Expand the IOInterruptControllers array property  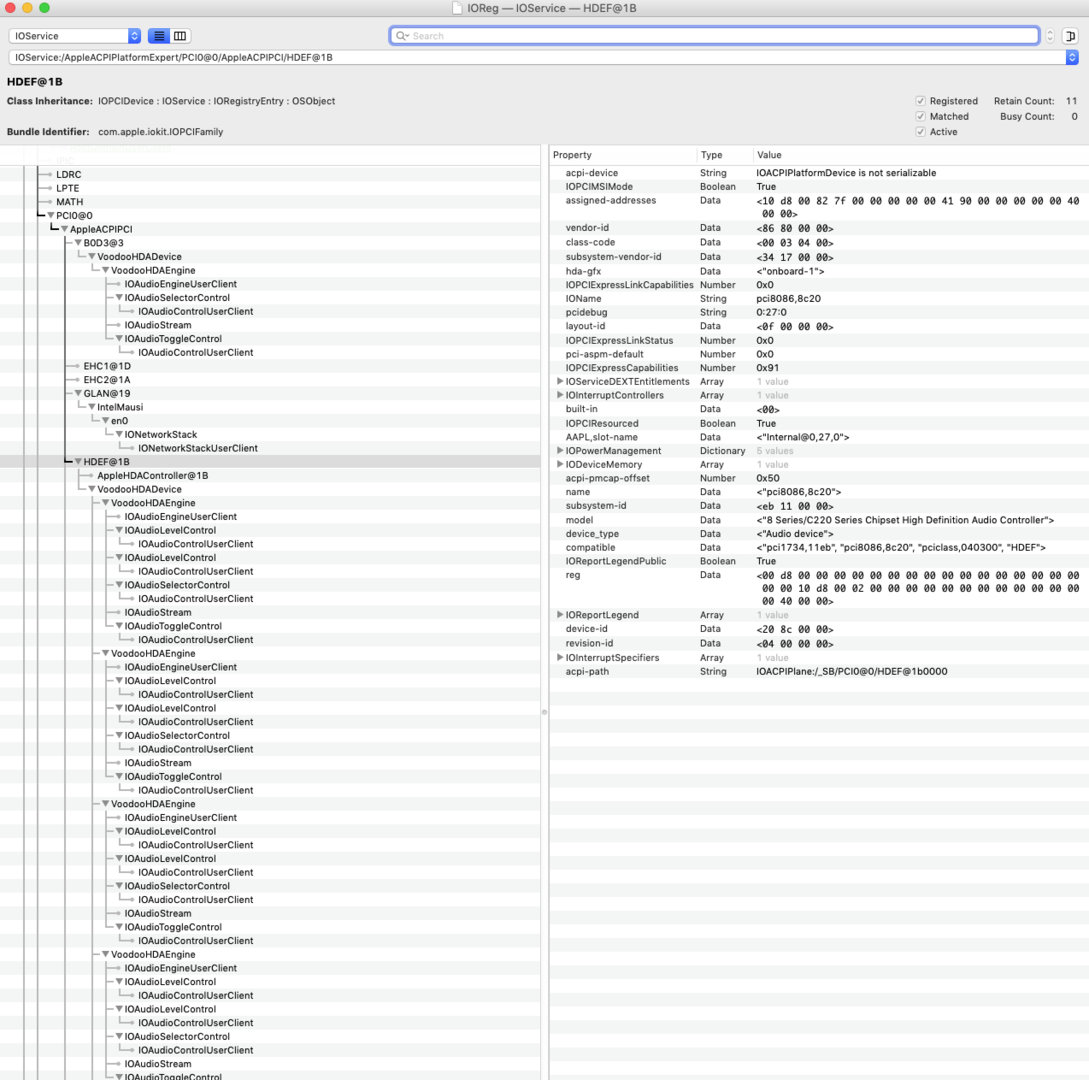tap(560, 396)
